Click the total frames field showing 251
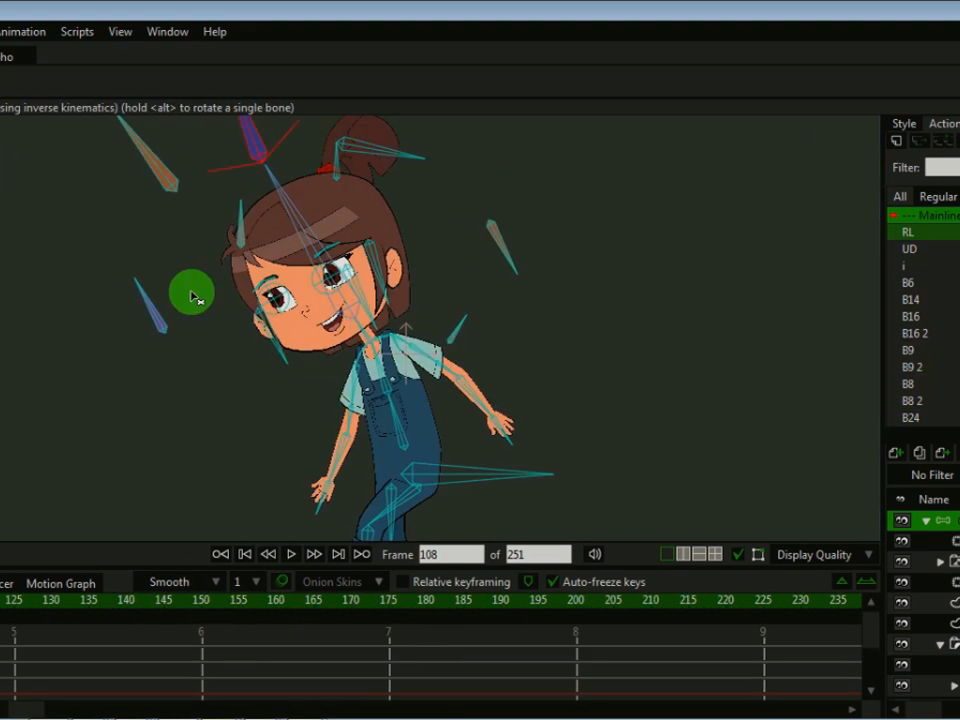The image size is (960, 720). (539, 555)
